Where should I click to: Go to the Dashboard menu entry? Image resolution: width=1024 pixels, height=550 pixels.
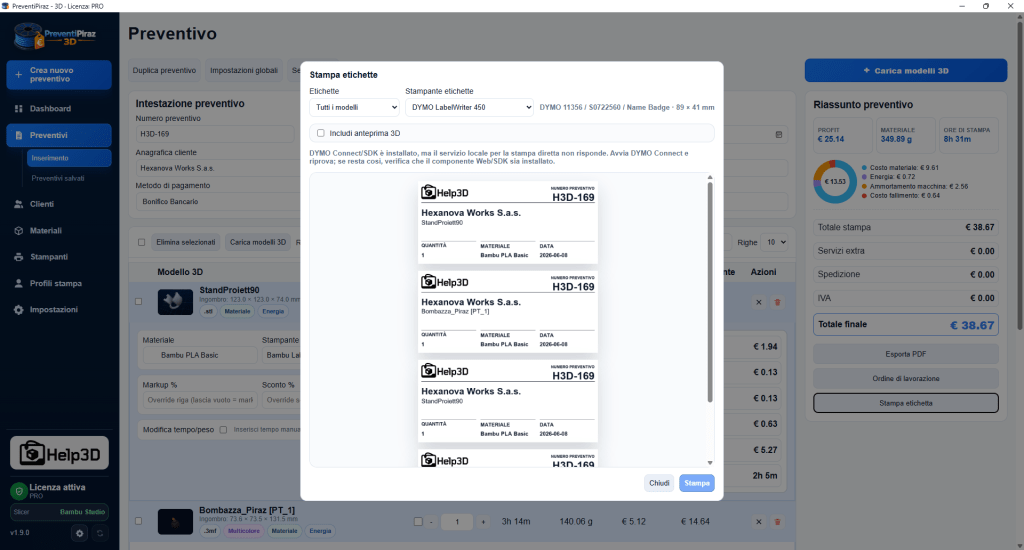pos(59,108)
